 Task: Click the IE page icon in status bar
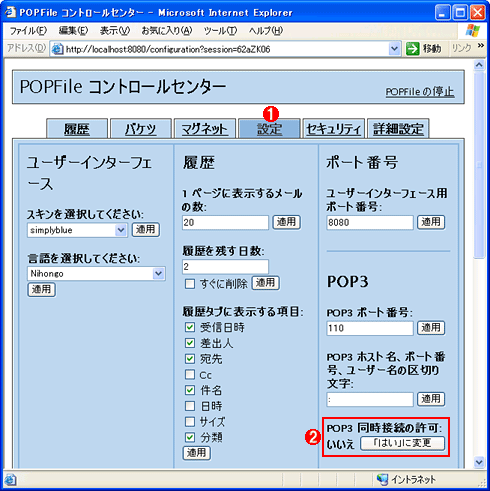(x=10, y=480)
